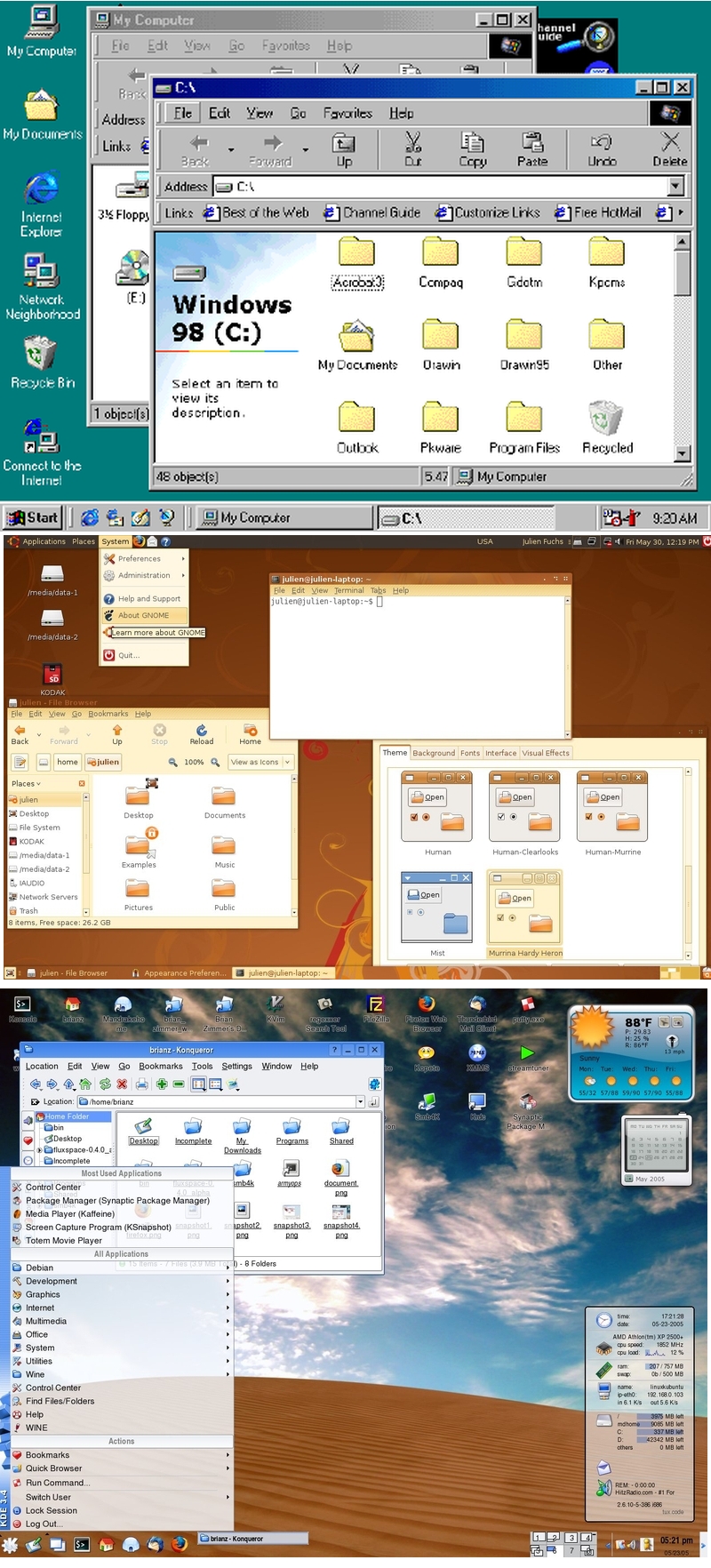
Task: Open the Settings menu in Konqueror
Action: point(236,1066)
